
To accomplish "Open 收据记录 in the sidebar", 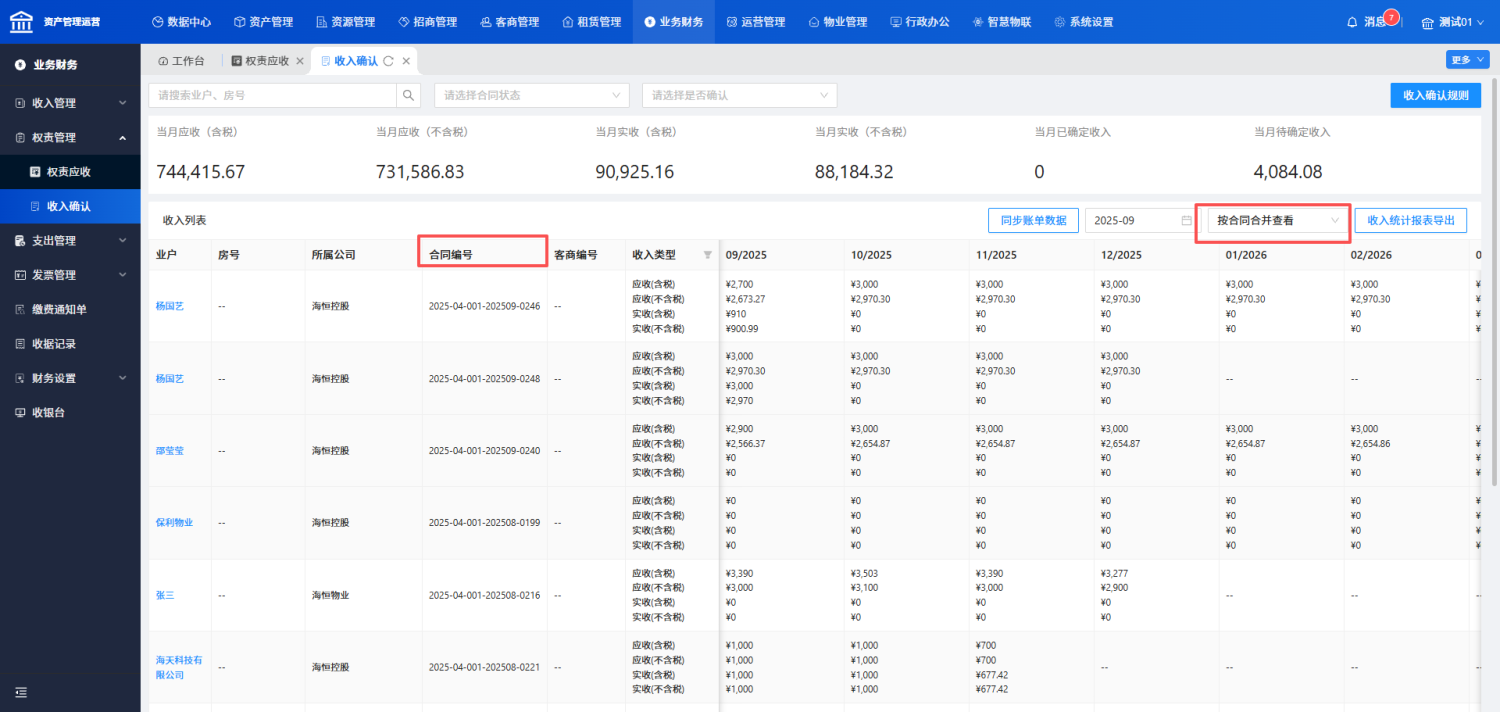I will pos(70,344).
